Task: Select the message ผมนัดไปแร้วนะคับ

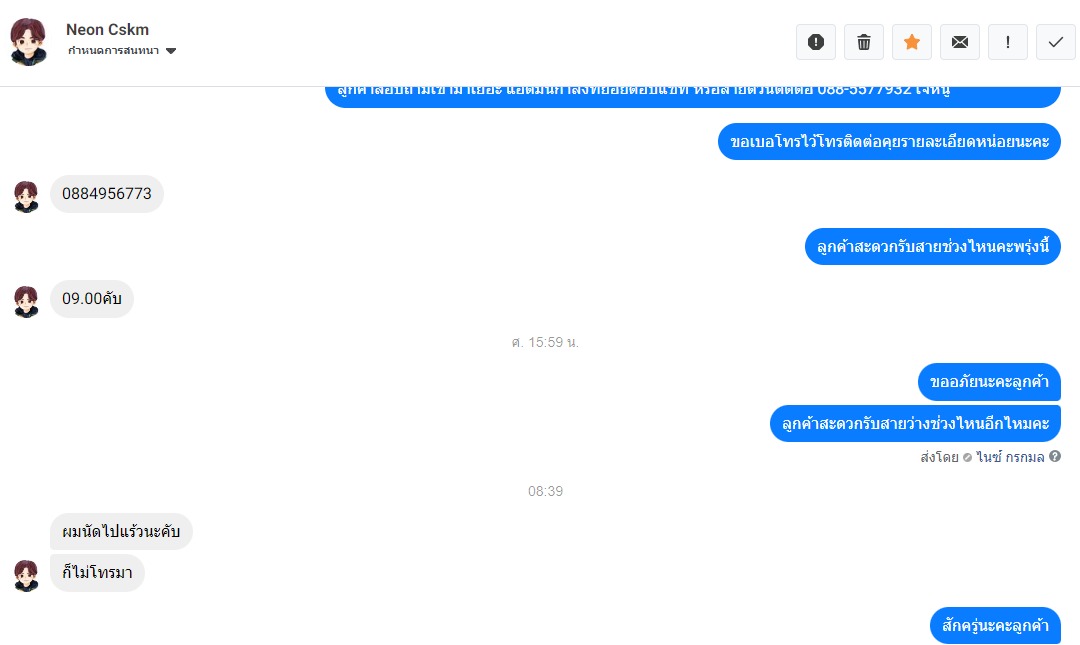Action: [121, 531]
